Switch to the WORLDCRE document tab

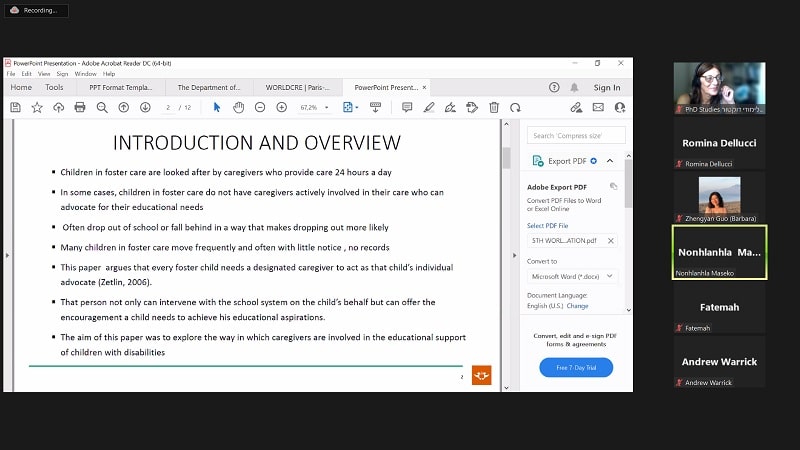click(x=297, y=87)
